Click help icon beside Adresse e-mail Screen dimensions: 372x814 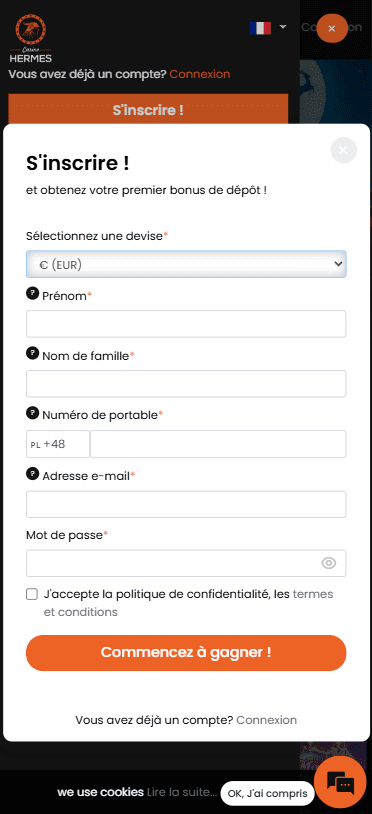pos(32,473)
